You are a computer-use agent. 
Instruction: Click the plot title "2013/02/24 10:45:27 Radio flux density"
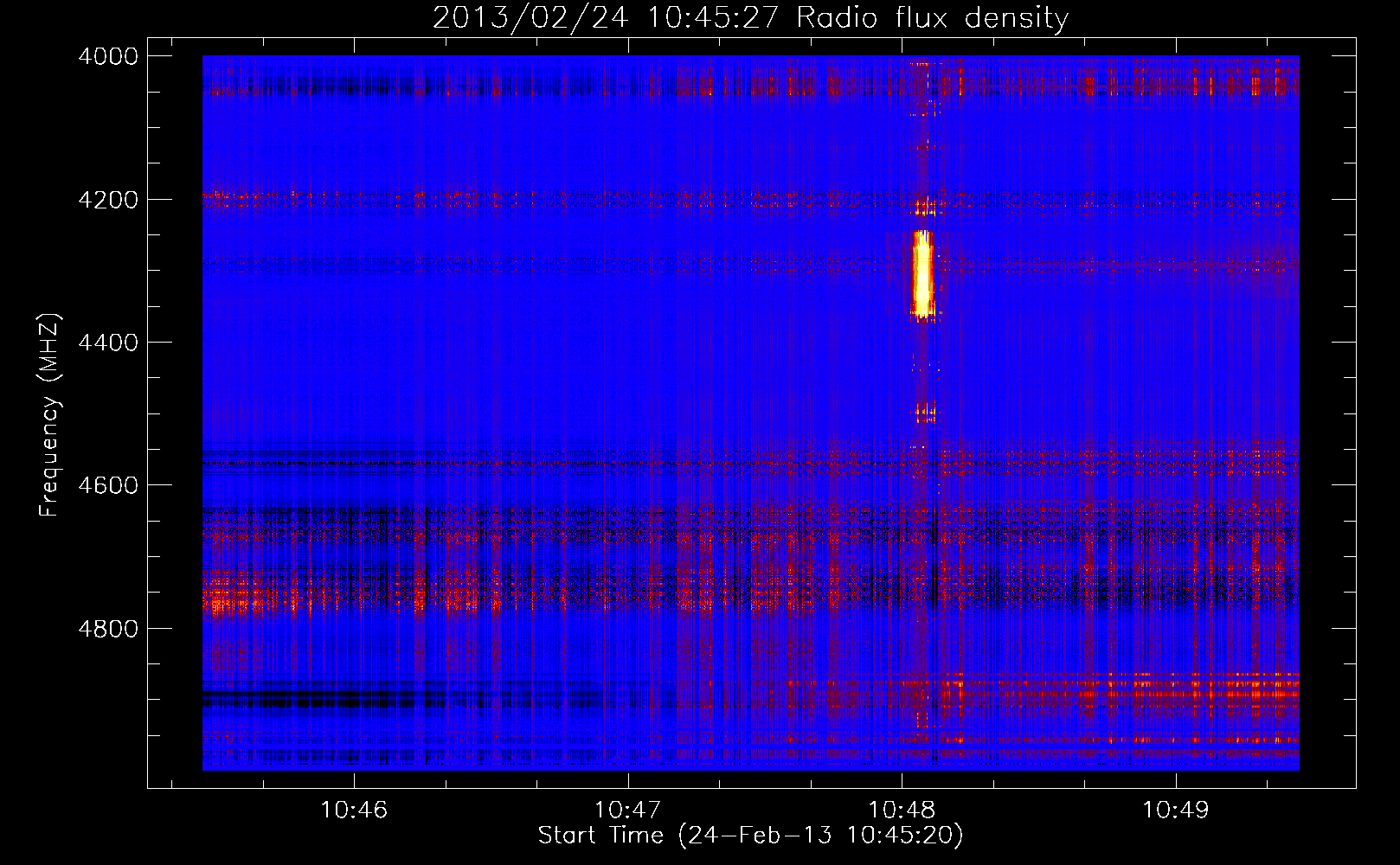click(x=750, y=17)
